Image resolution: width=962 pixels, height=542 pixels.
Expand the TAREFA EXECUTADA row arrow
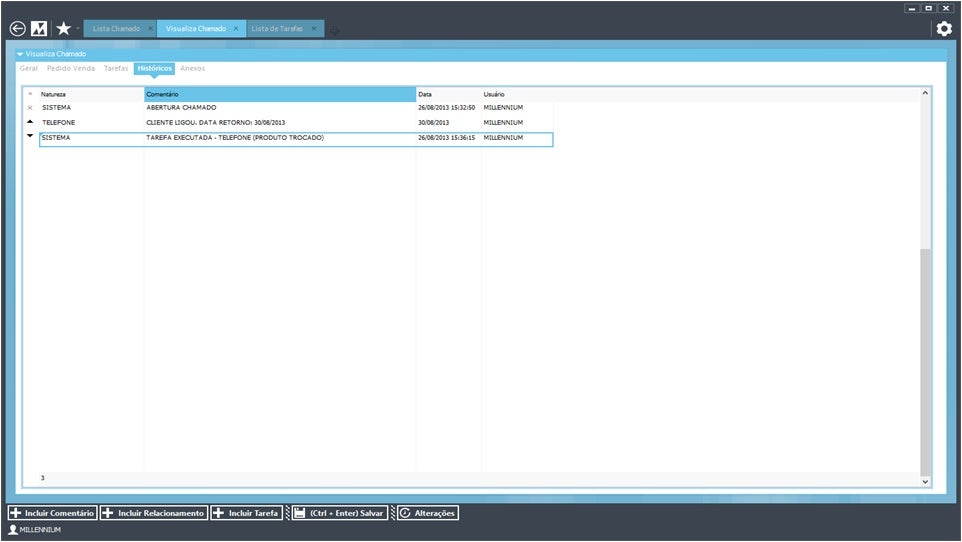(x=30, y=136)
